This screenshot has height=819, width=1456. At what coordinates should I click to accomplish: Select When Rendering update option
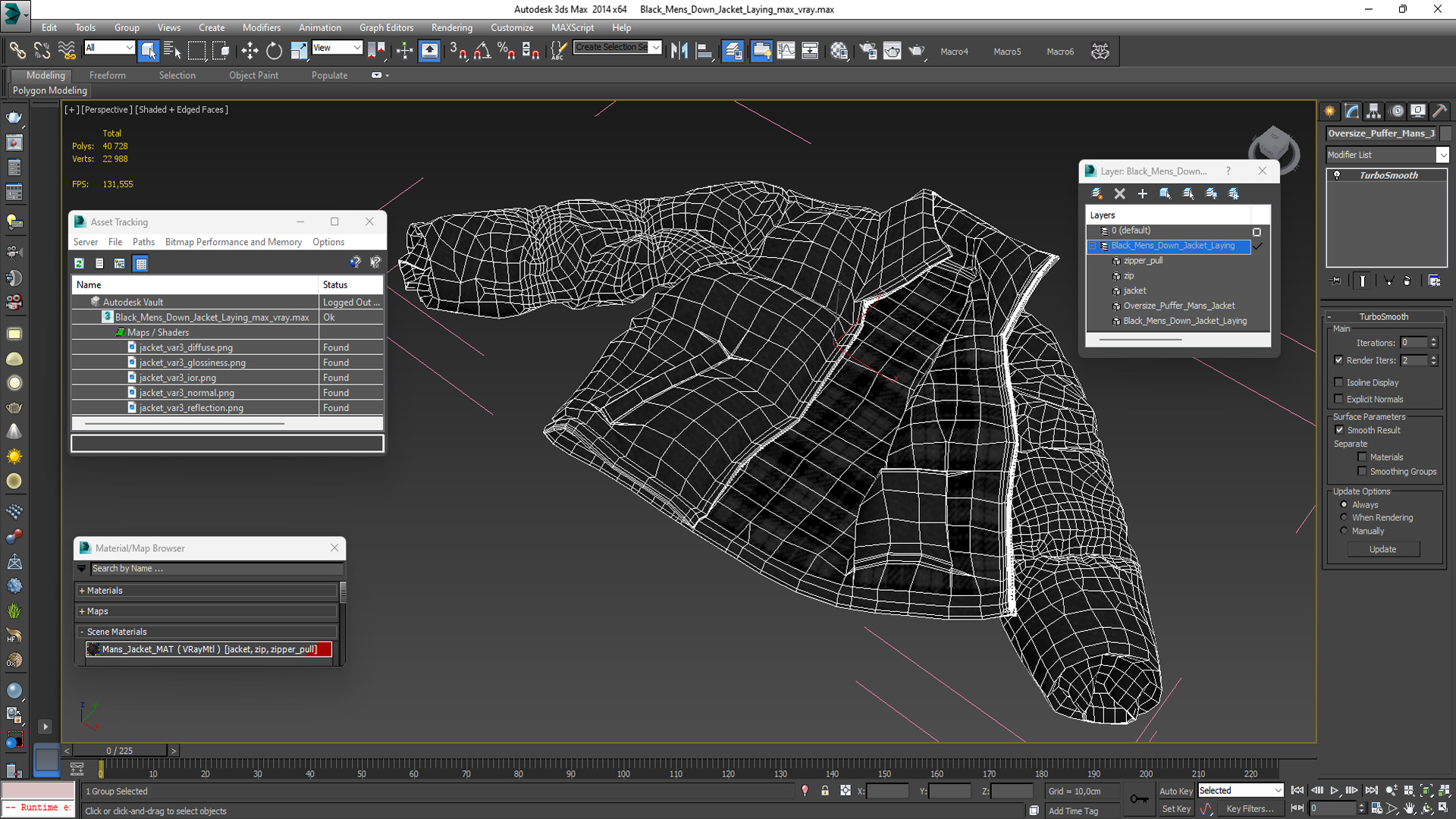1344,517
